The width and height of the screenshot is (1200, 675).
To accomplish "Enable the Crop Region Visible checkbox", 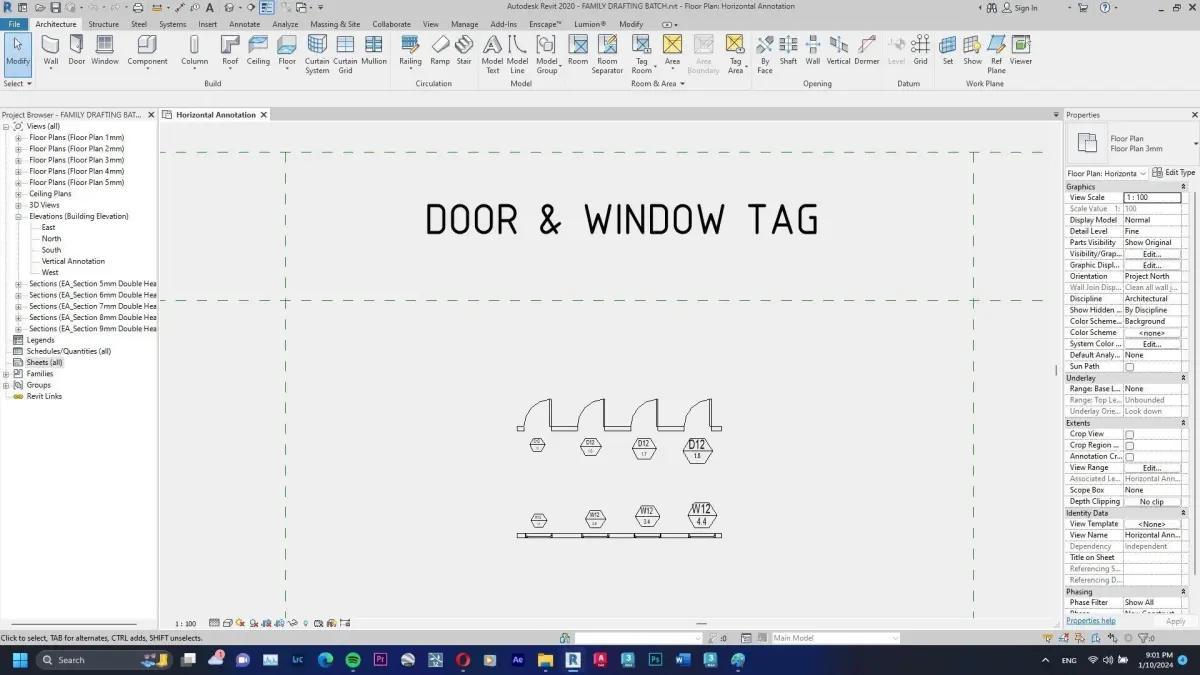I will coord(1130,445).
